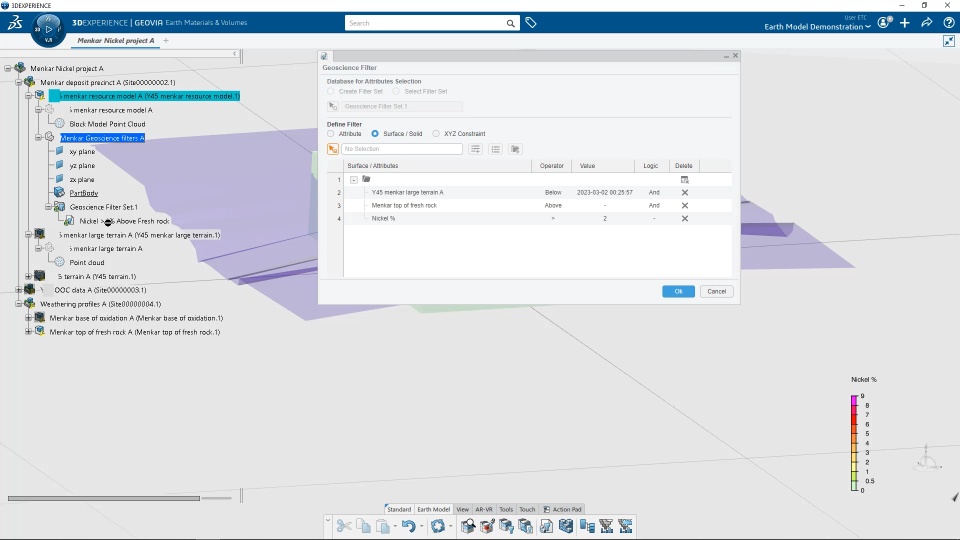960x540 pixels.
Task: Open the AR-VR toolbar tab
Action: click(484, 509)
